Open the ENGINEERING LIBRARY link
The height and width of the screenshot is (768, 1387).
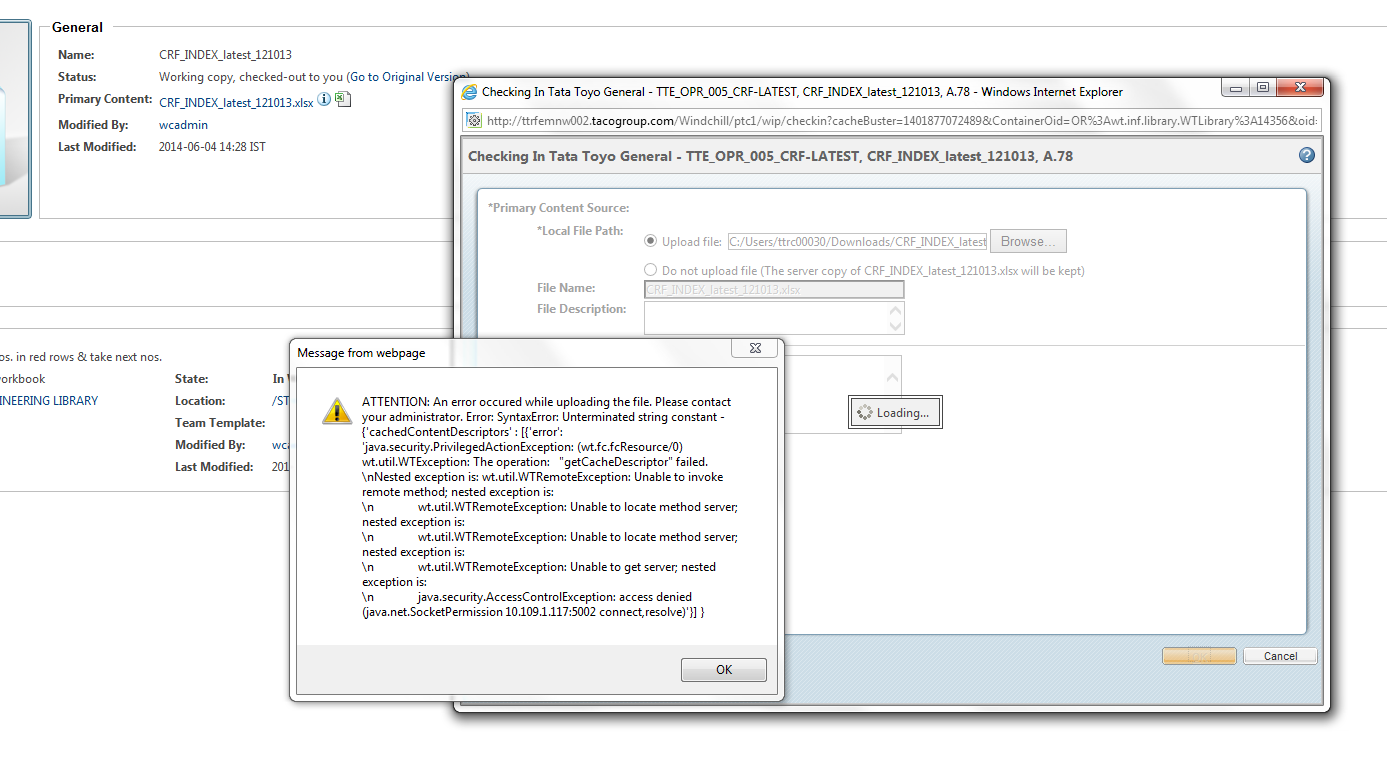49,401
